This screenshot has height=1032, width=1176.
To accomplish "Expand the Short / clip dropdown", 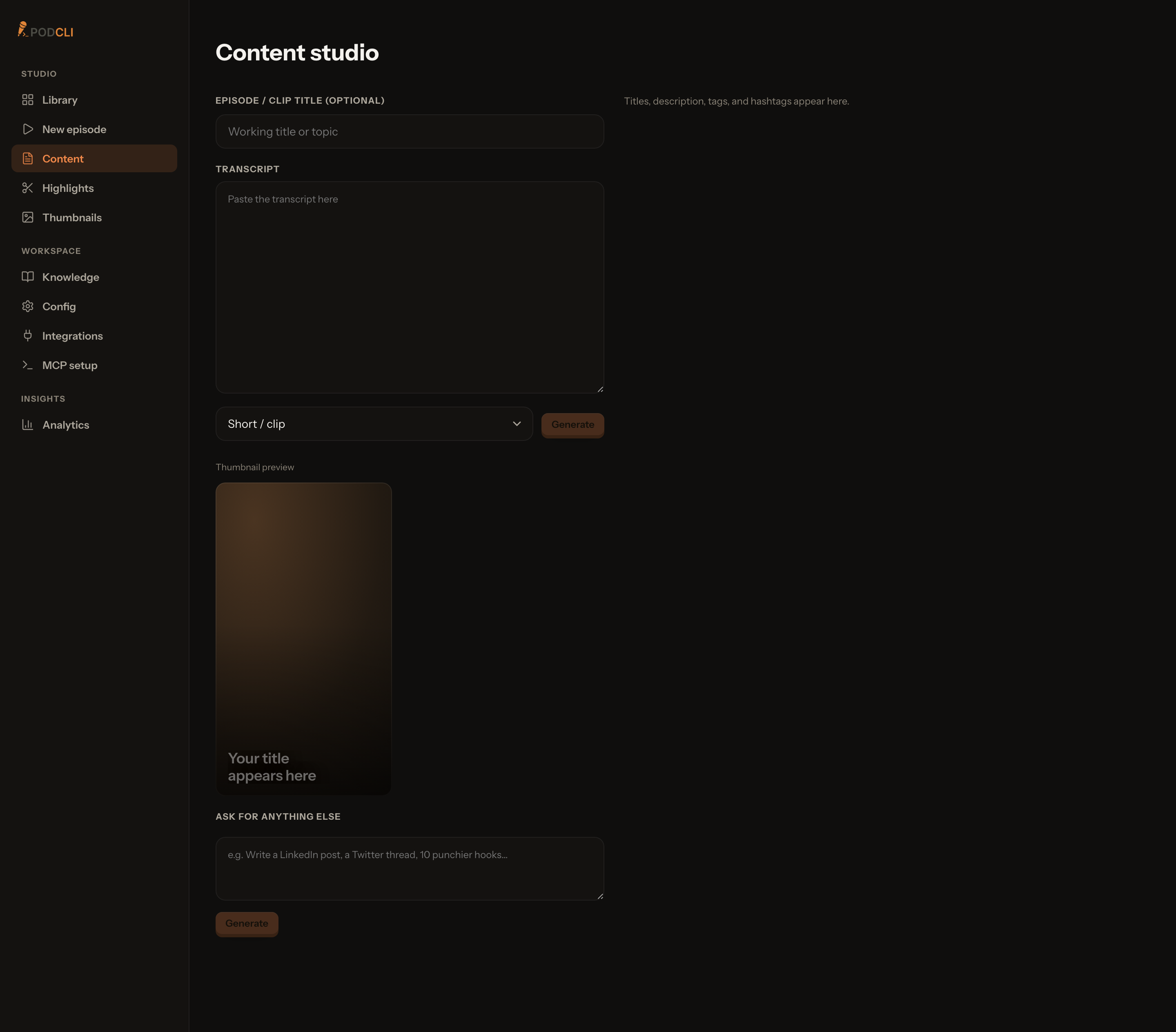I will click(x=374, y=424).
